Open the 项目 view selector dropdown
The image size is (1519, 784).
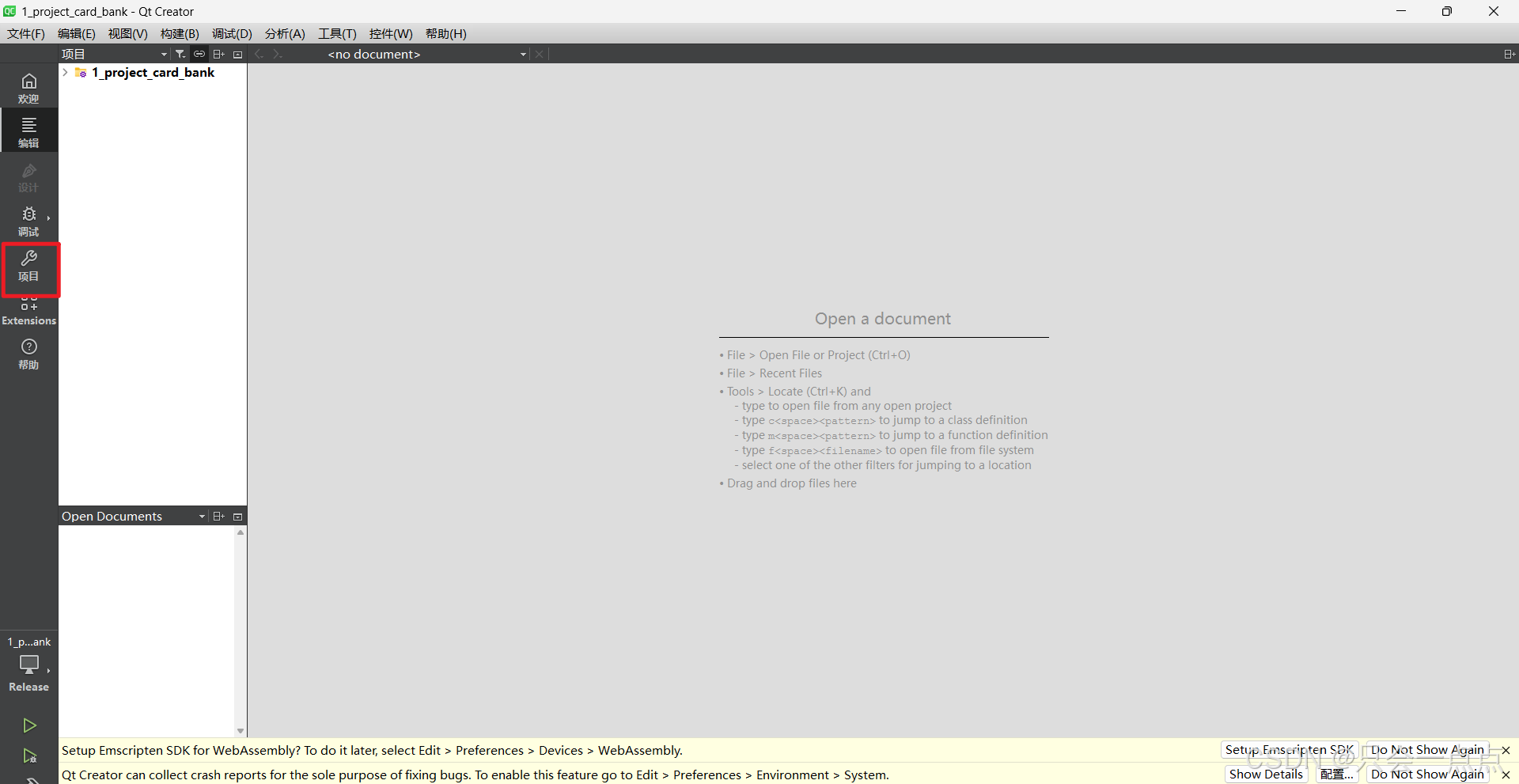(x=115, y=54)
